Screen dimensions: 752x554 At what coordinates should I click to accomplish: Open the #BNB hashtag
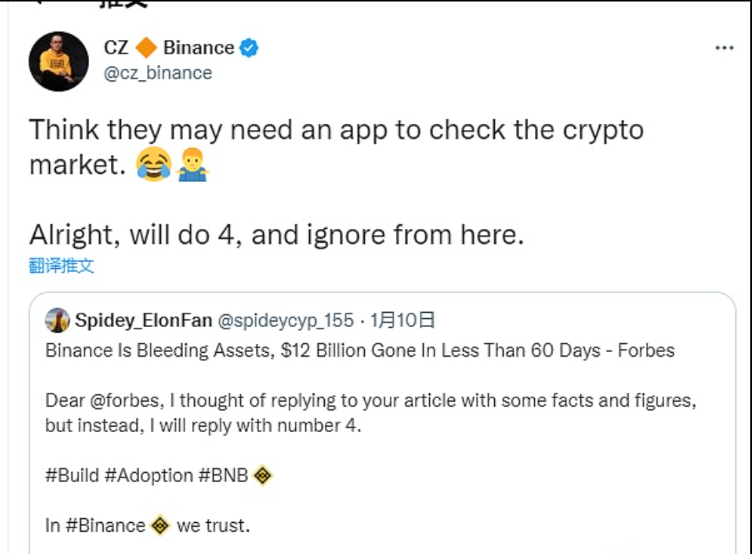click(x=226, y=476)
